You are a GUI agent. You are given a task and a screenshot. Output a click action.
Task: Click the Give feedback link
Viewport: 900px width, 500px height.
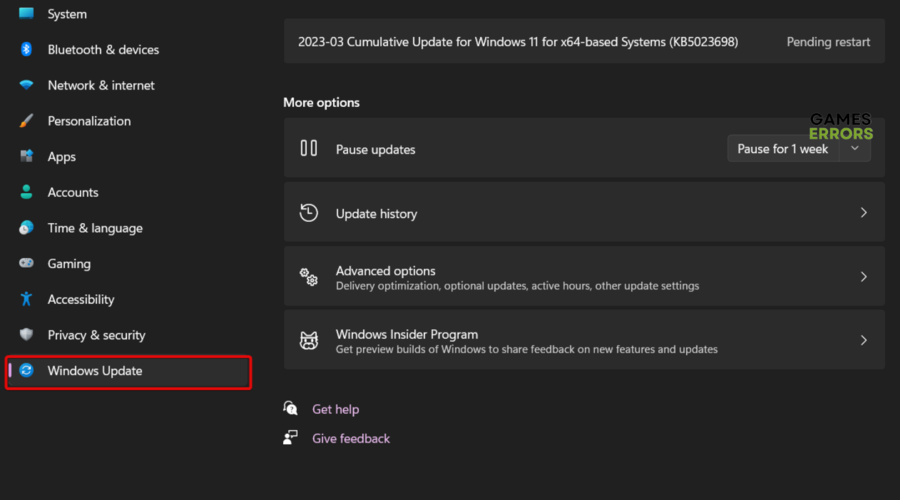coord(350,438)
